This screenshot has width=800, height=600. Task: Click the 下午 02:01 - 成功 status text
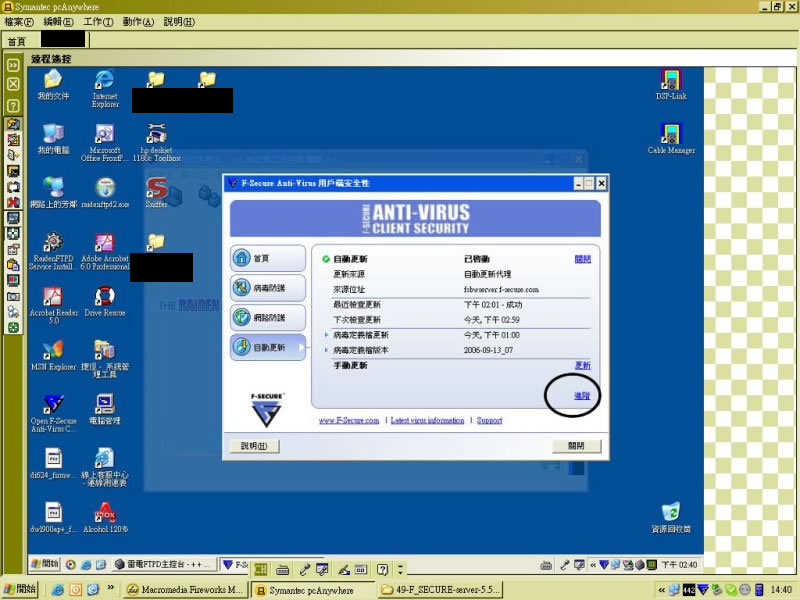click(493, 305)
